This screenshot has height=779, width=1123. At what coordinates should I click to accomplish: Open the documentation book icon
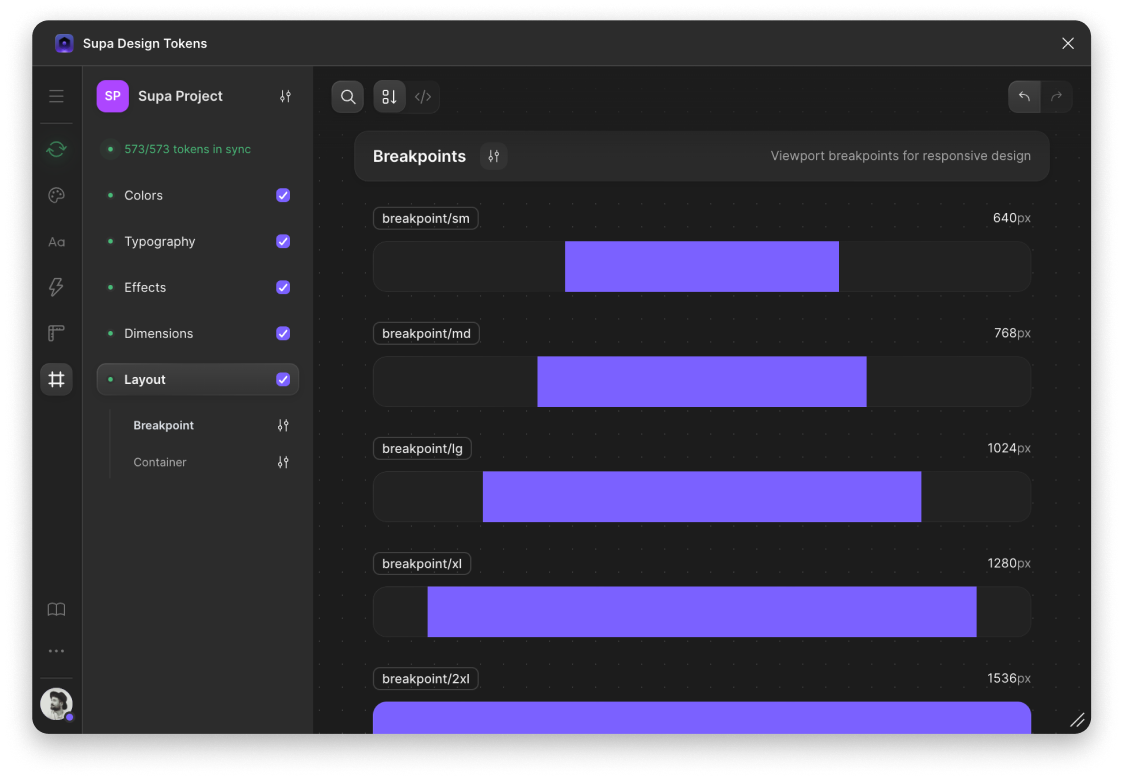coord(56,609)
